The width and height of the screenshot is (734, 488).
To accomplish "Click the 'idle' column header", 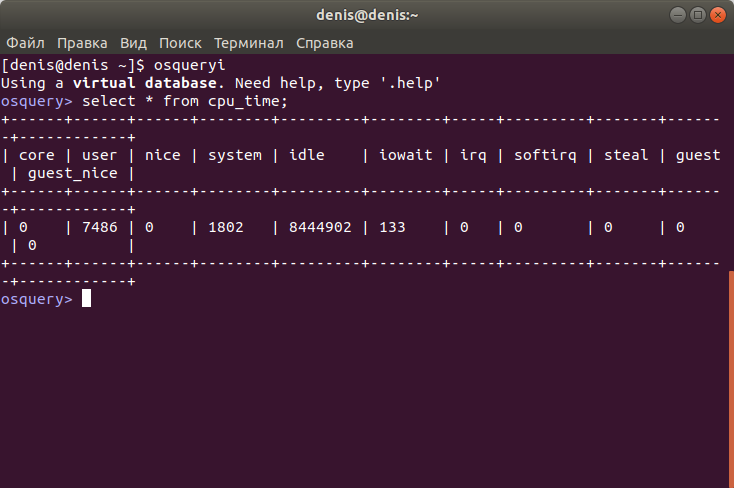I will tap(307, 155).
